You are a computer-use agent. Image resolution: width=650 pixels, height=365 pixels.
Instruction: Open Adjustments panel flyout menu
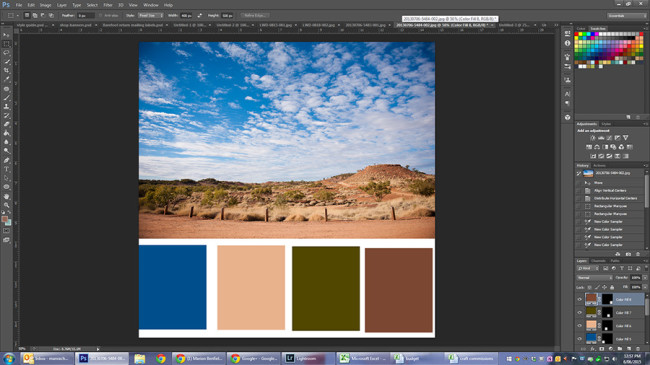(x=645, y=124)
